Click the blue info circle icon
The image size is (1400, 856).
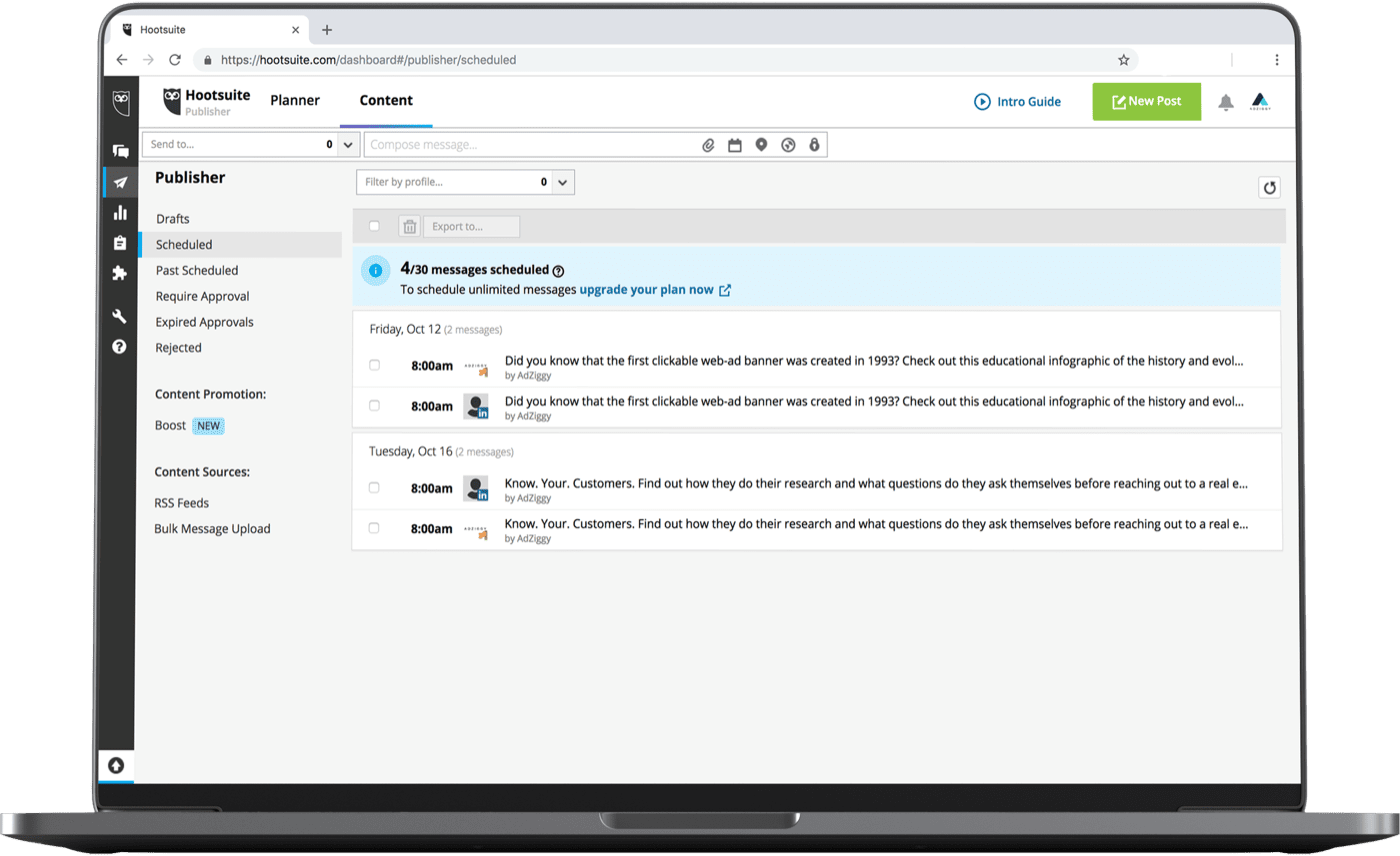[x=375, y=270]
